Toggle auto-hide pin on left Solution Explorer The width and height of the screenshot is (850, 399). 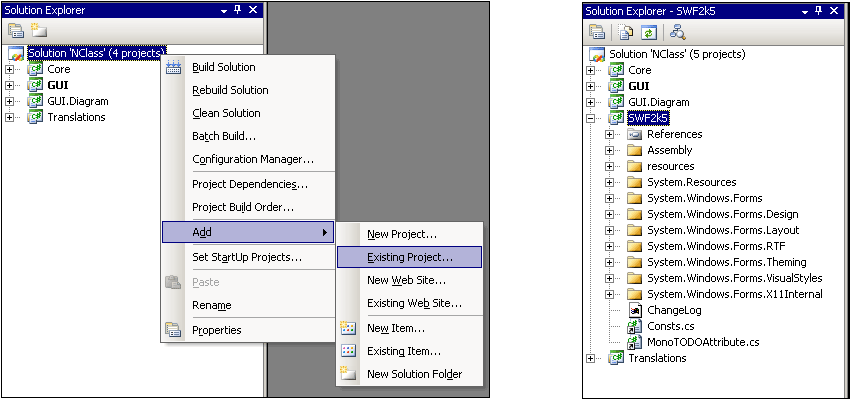click(x=237, y=10)
